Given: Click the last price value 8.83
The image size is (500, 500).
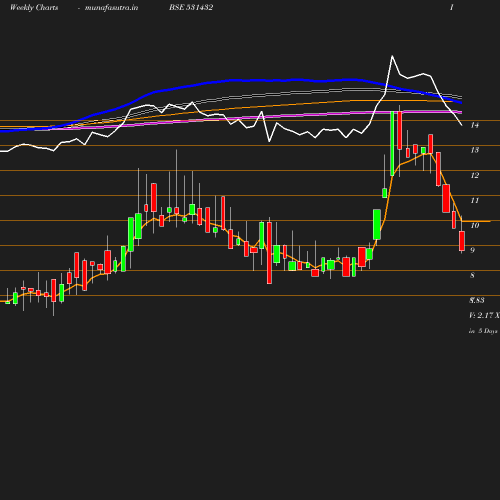Looking at the screenshot, I should click(477, 300).
